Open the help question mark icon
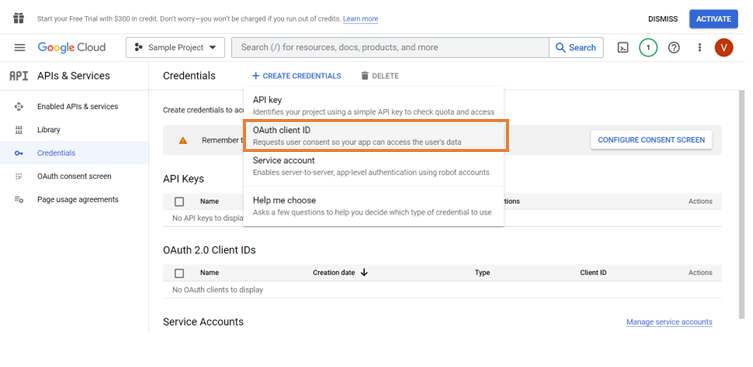Image resolution: width=753 pixels, height=367 pixels. tap(674, 48)
